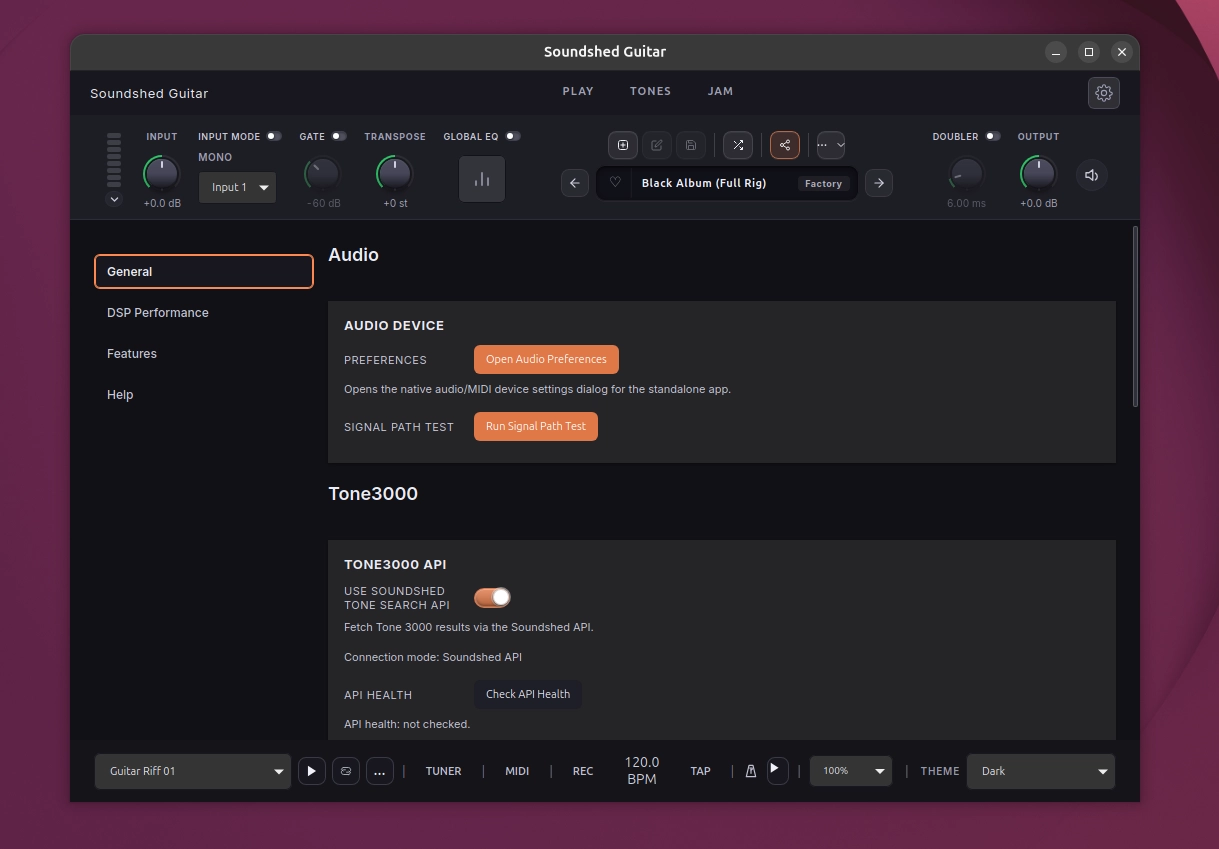Toggle the Global EQ switch
This screenshot has width=1219, height=849.
pos(512,136)
